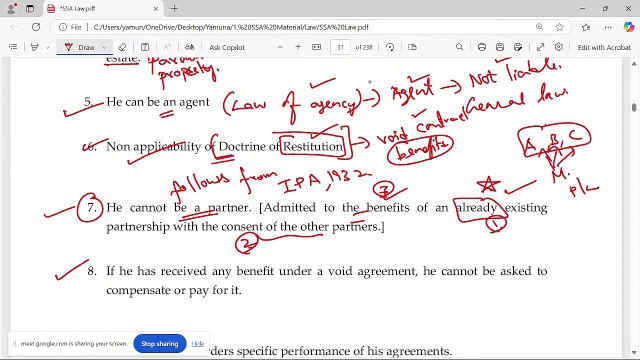Click 'meet.google.com is sharing your screen.' text
The width and height of the screenshot is (640, 360).
coord(74,344)
